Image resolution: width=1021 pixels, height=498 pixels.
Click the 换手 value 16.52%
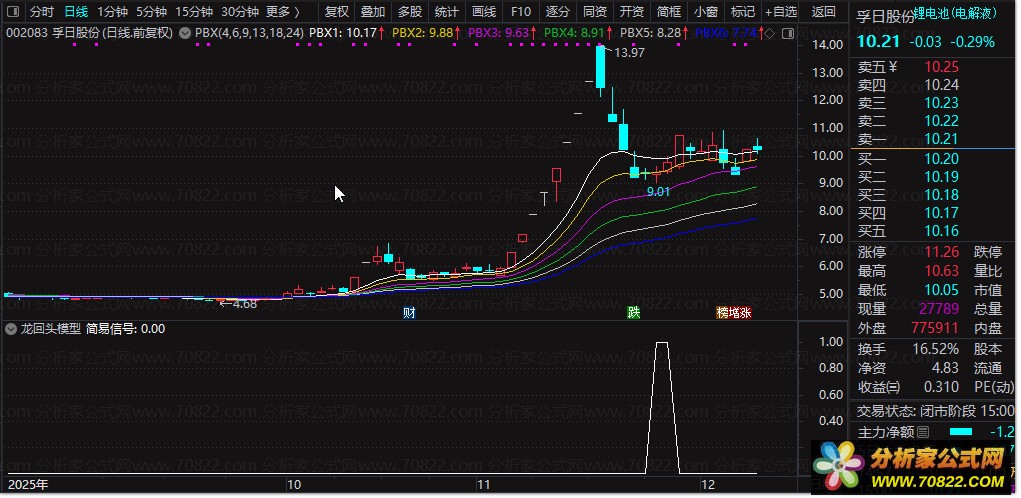(935, 350)
